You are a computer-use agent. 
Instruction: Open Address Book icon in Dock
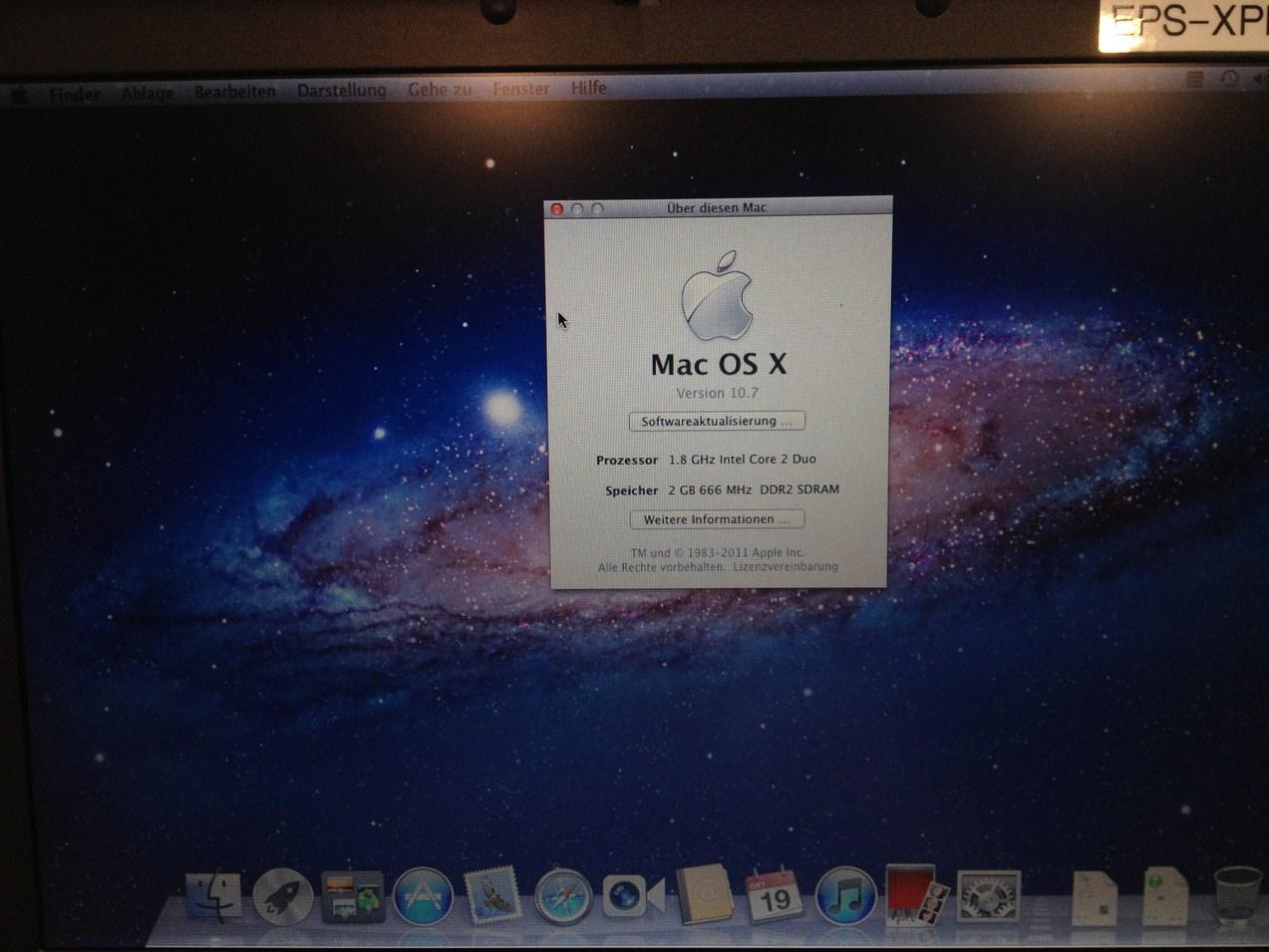pyautogui.click(x=704, y=896)
